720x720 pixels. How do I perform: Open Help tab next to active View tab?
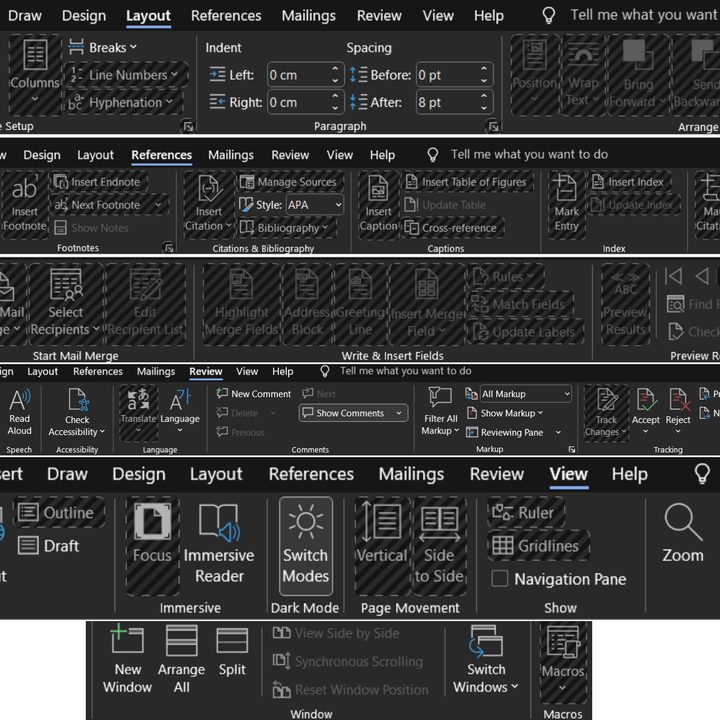(x=630, y=474)
